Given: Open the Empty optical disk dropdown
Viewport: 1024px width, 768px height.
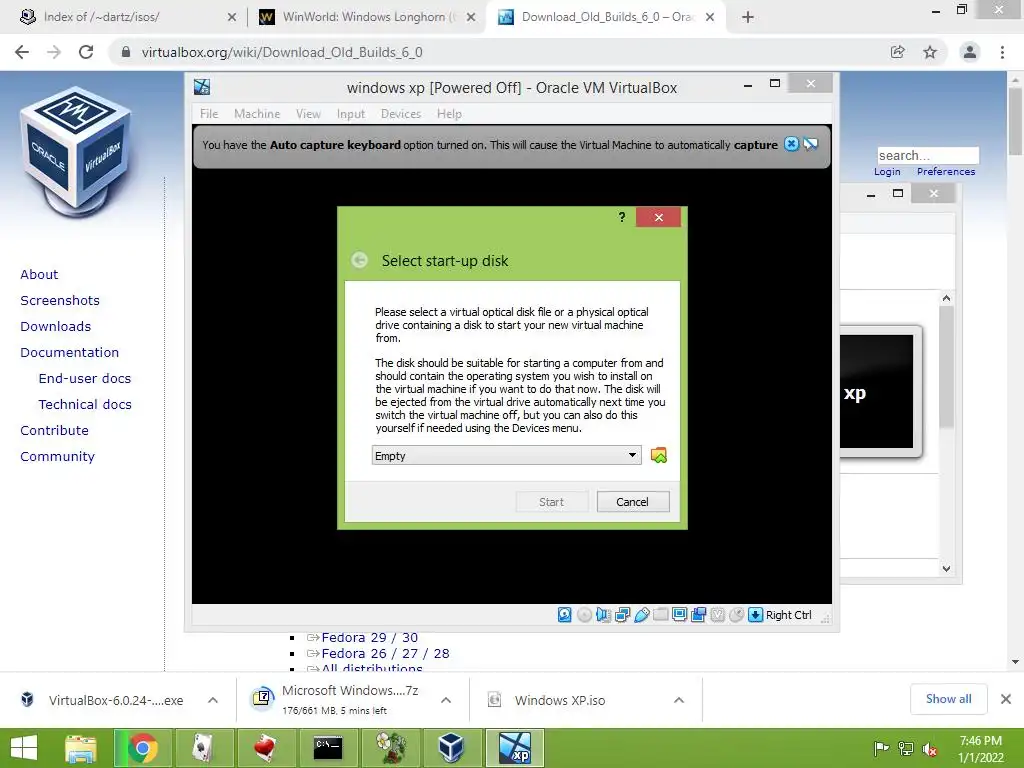Looking at the screenshot, I should click(506, 455).
